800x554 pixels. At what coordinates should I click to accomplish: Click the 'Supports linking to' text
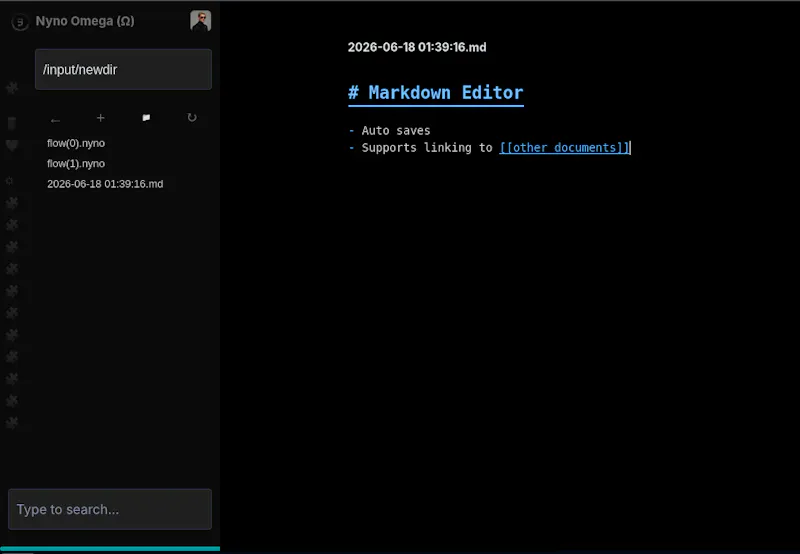(x=427, y=148)
